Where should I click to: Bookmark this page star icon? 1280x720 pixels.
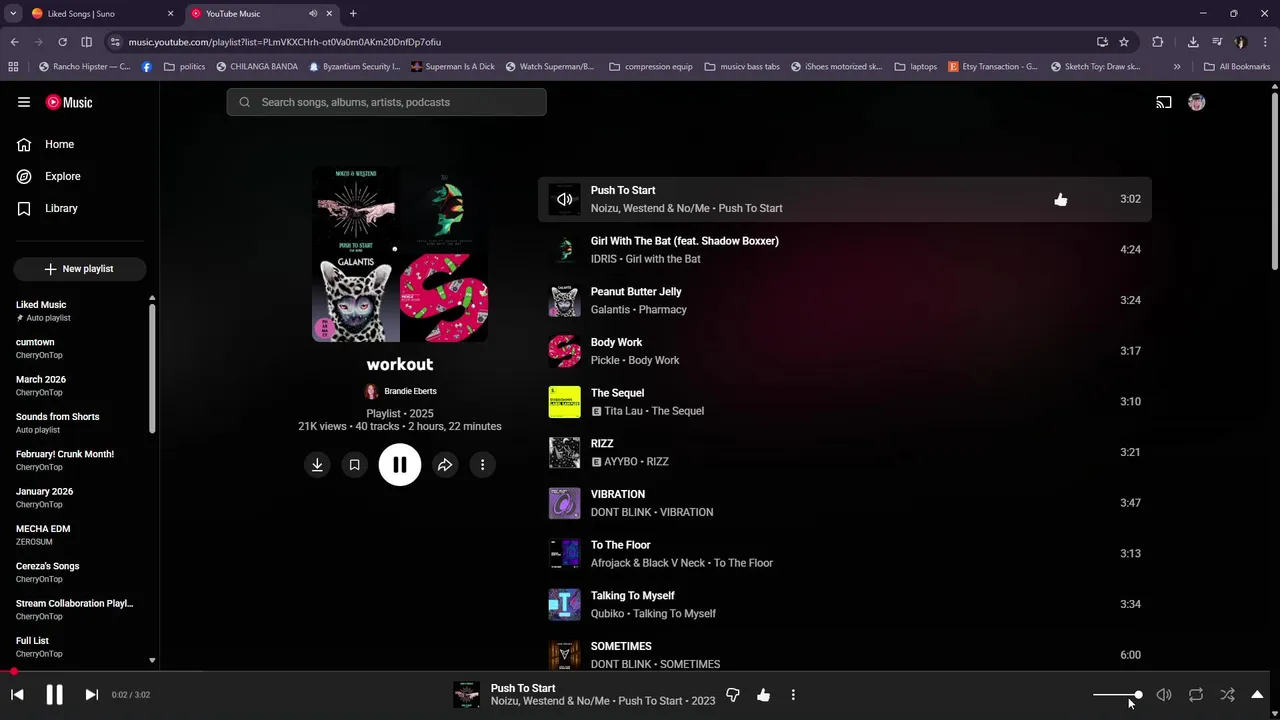pos(1124,42)
